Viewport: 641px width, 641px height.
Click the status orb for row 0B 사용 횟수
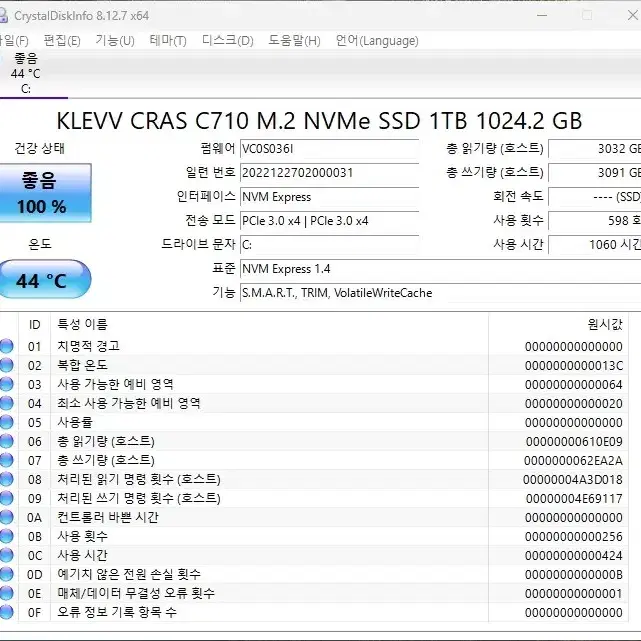[x=6, y=536]
